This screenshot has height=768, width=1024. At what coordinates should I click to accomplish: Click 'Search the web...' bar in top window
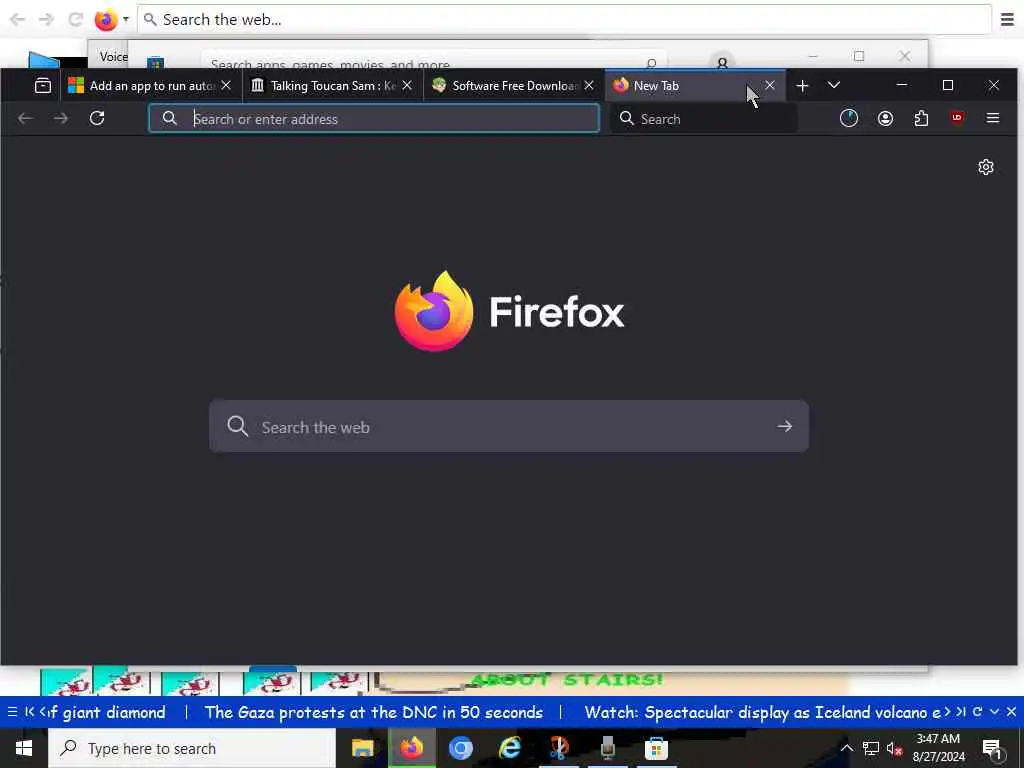tap(564, 20)
